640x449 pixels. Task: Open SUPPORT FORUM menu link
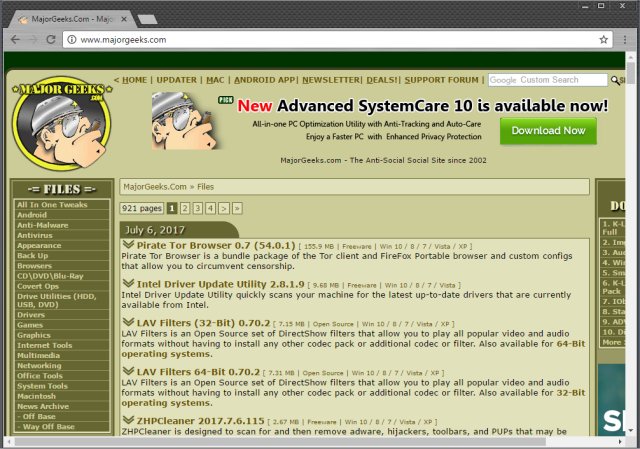(441, 80)
